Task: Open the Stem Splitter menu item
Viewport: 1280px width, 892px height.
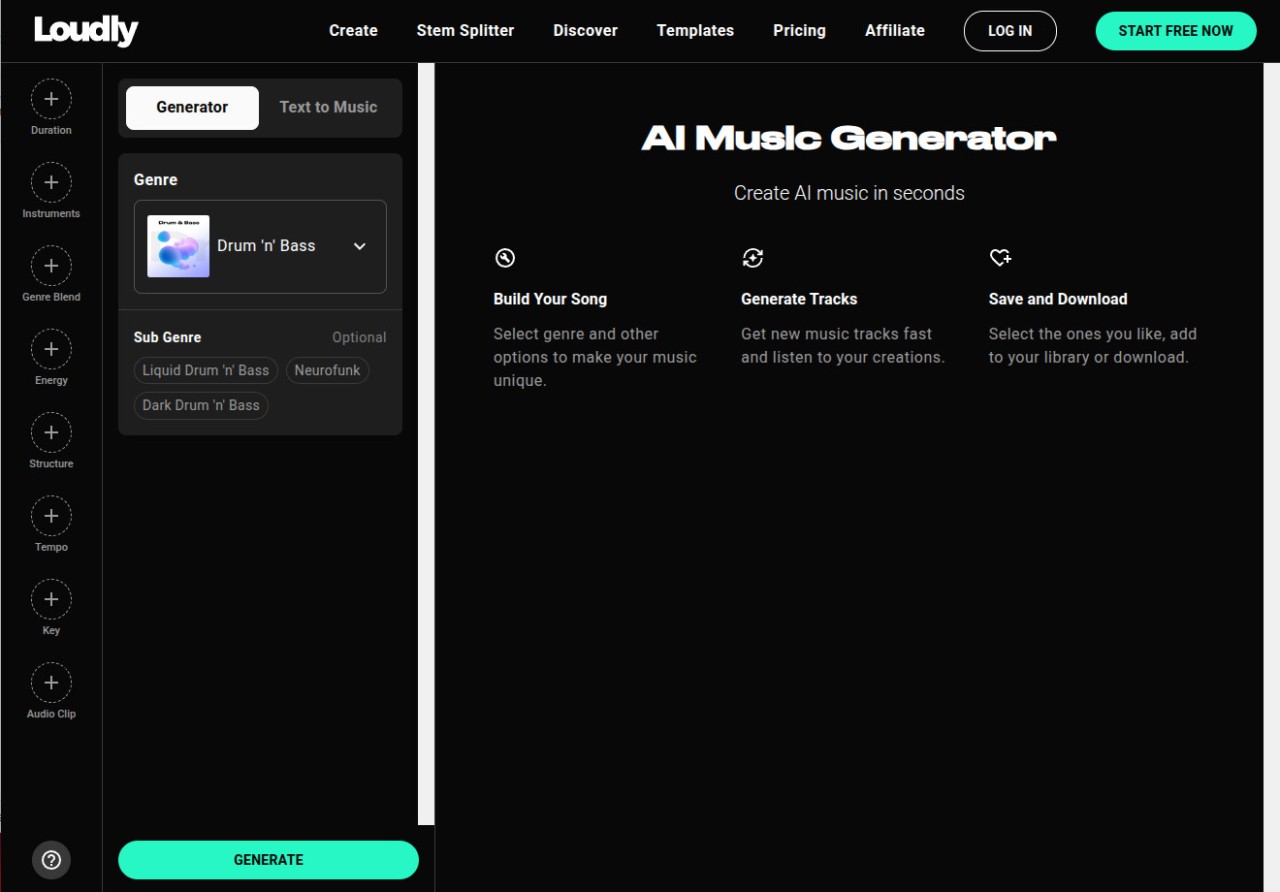Action: pyautogui.click(x=465, y=31)
